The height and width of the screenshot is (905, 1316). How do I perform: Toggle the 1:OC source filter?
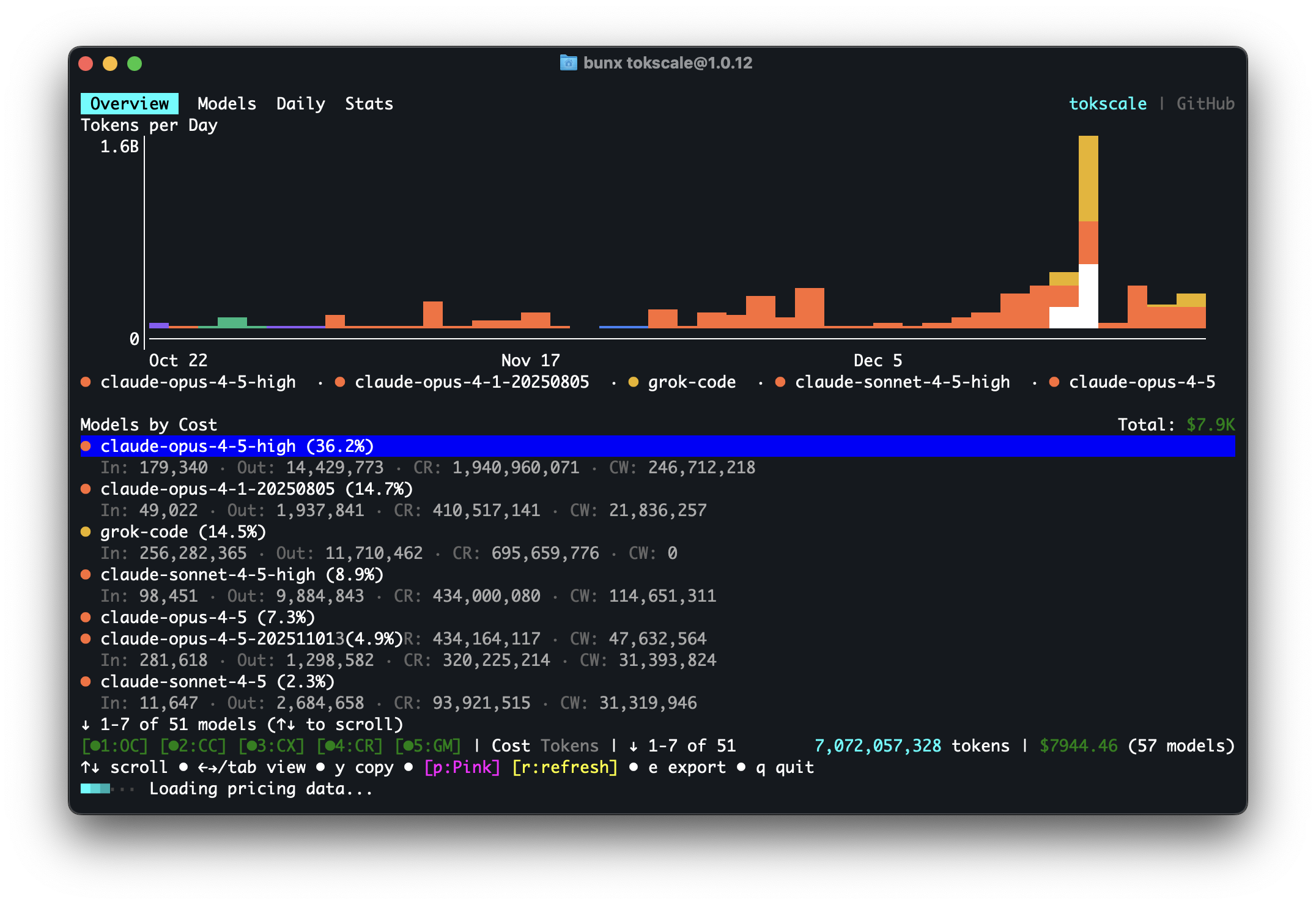pos(115,746)
